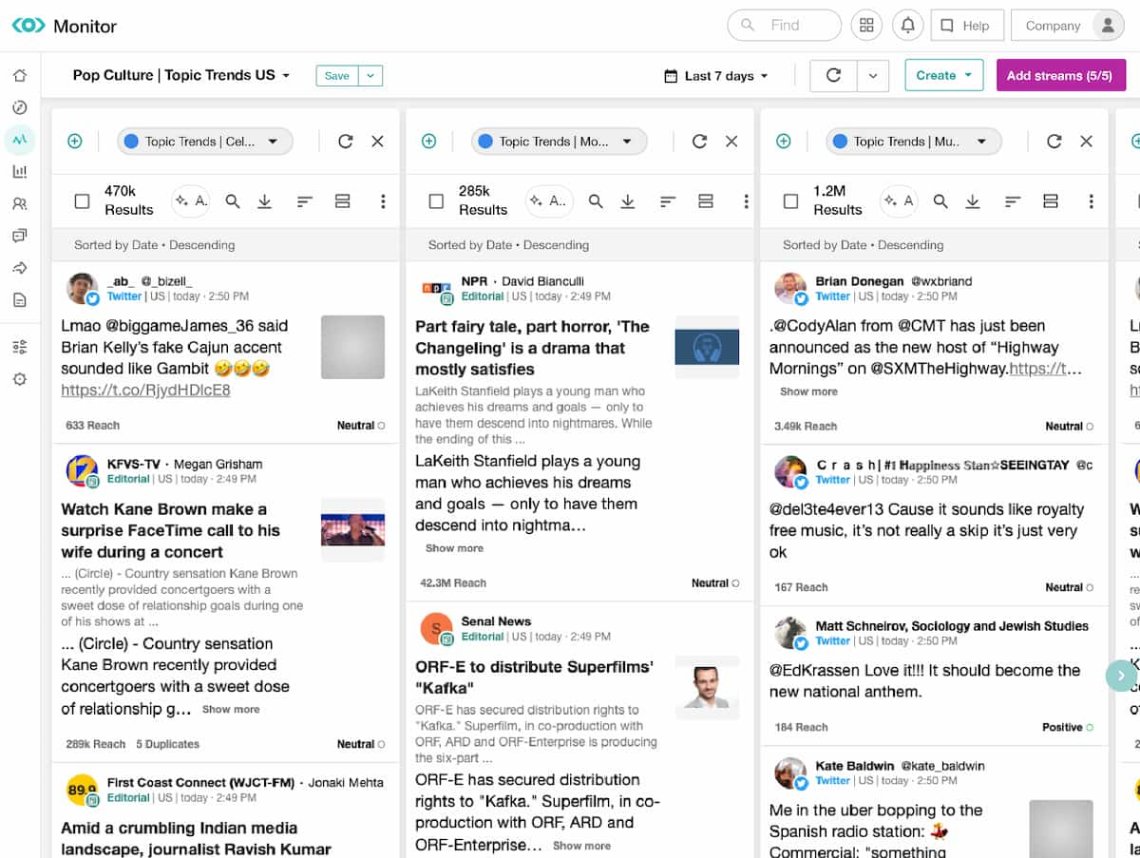This screenshot has width=1140, height=858.
Task: Download results from the 285k results stream
Action: (x=627, y=201)
